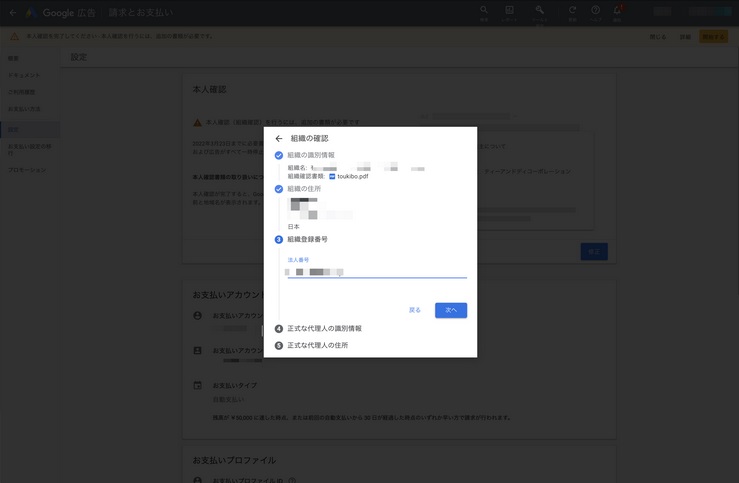This screenshot has width=739, height=483.
Task: Click the 次へ button
Action: point(451,310)
